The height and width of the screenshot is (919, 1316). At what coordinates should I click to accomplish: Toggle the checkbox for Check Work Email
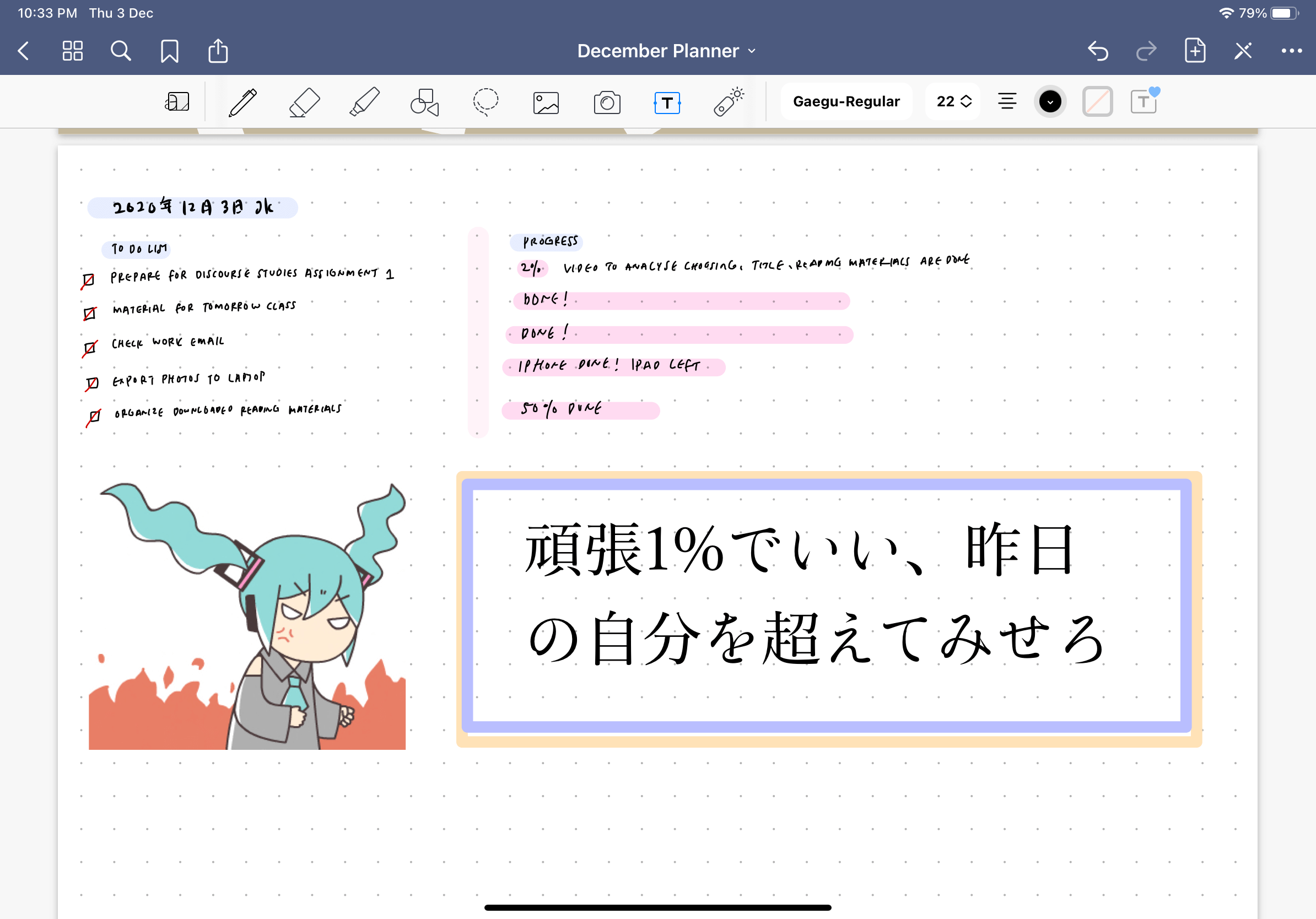[89, 346]
